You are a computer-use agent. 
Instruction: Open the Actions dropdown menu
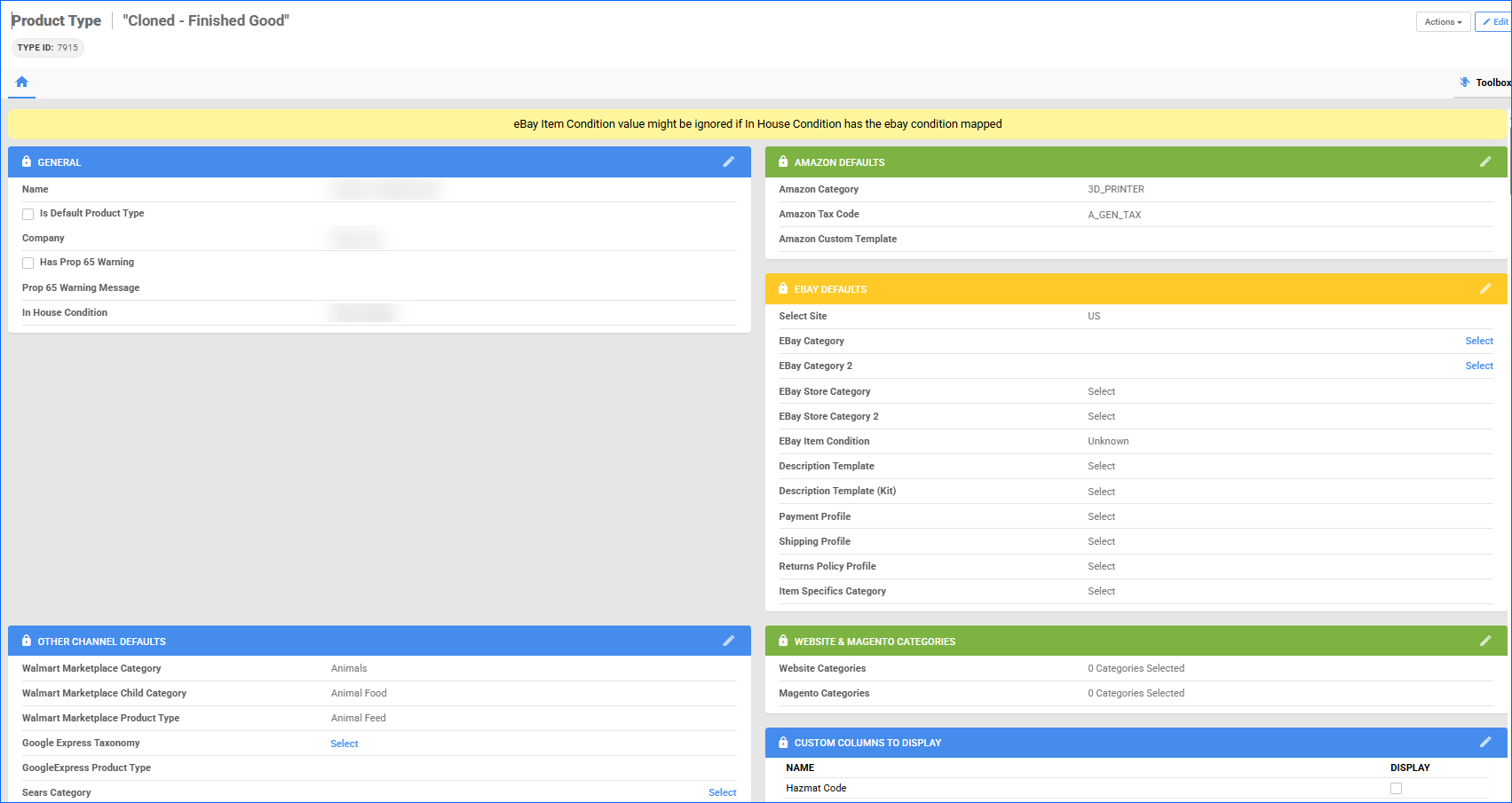(x=1443, y=21)
